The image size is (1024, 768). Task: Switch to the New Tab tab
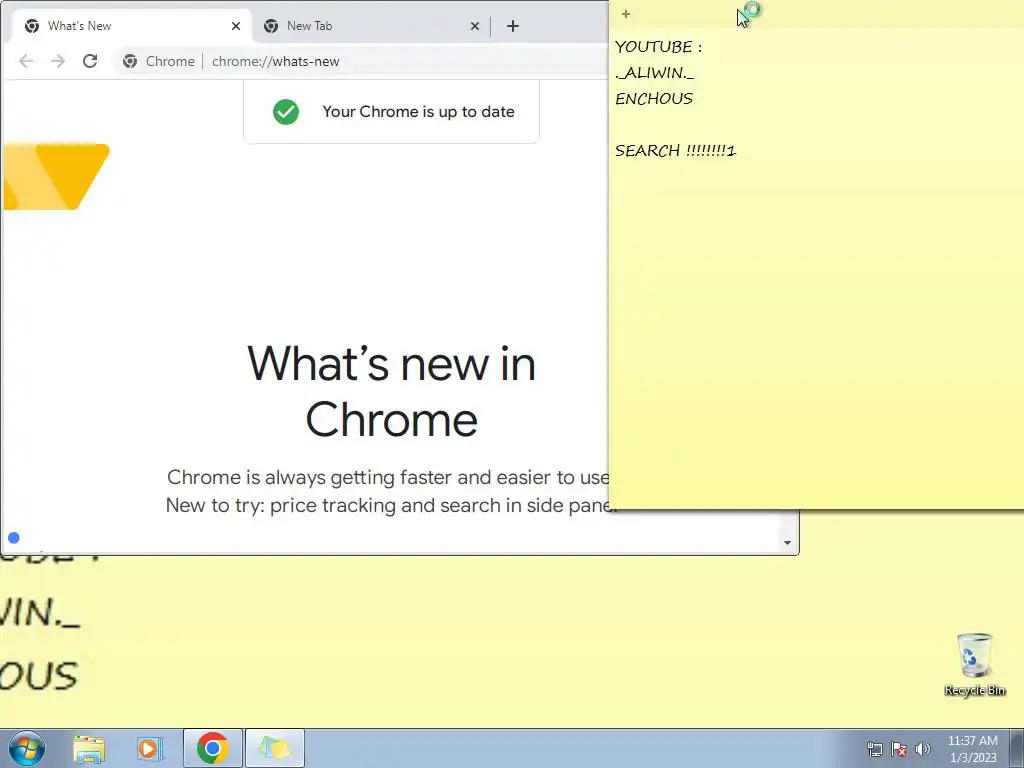click(370, 26)
